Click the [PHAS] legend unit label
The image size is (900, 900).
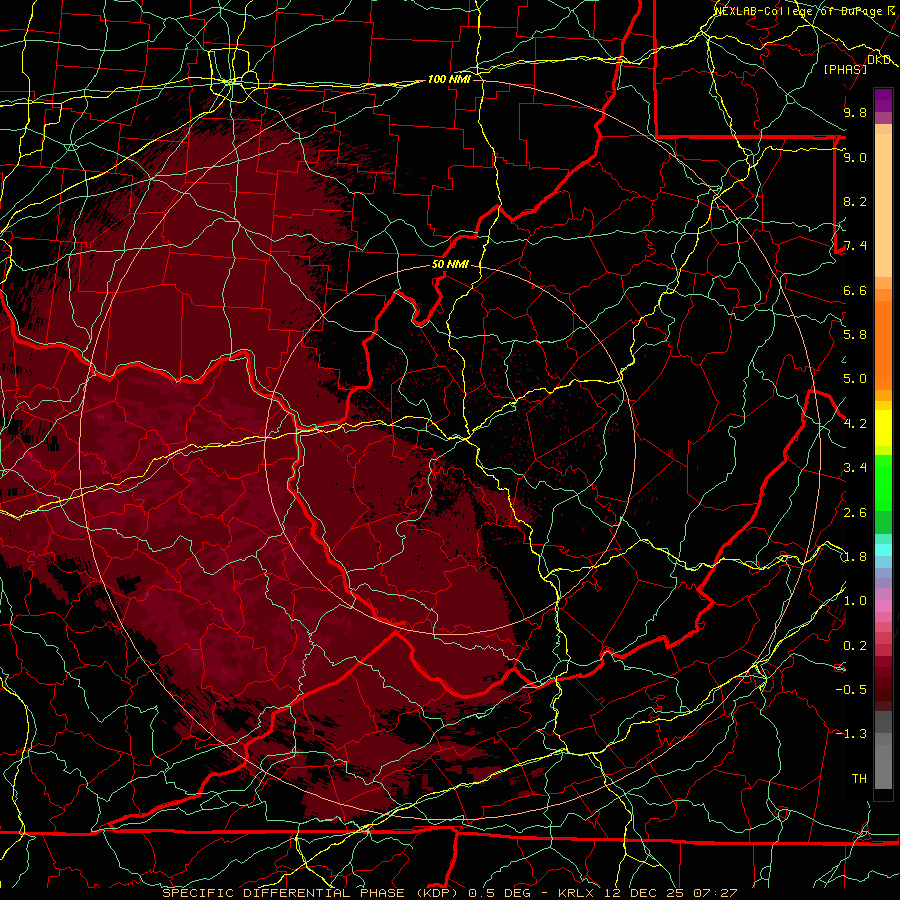coord(845,69)
